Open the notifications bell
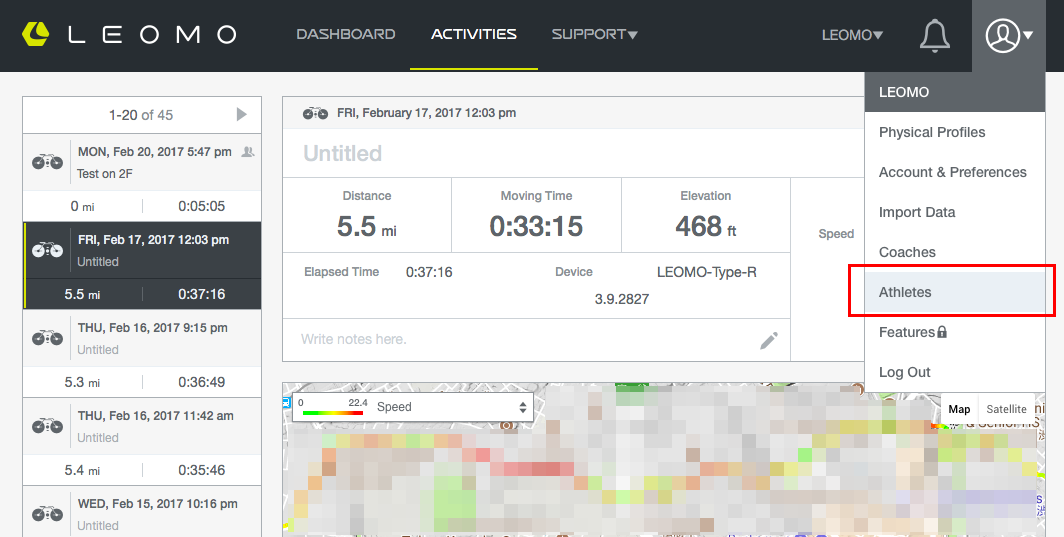The height and width of the screenshot is (537, 1064). pyautogui.click(x=934, y=36)
